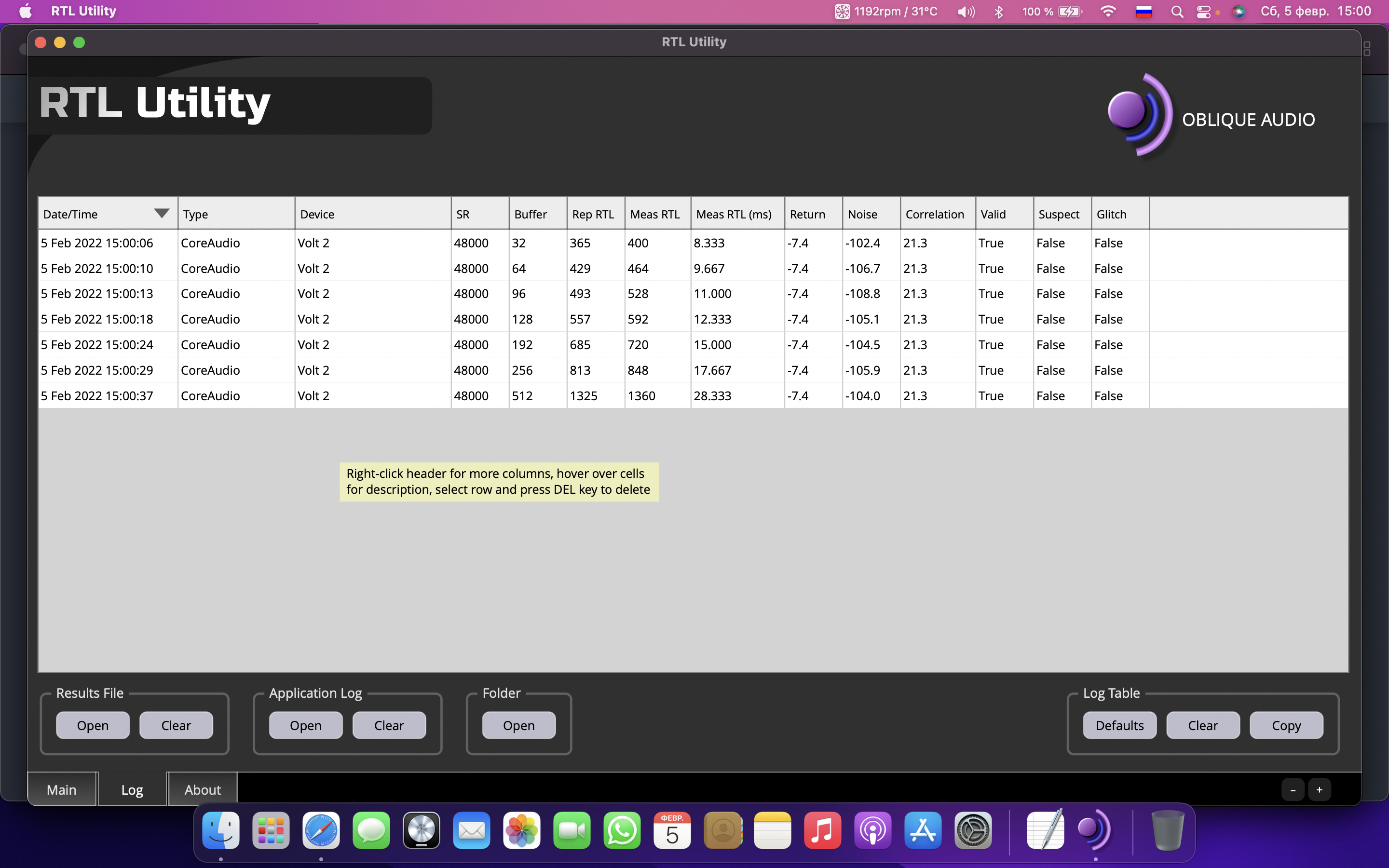Image resolution: width=1389 pixels, height=868 pixels.
Task: Copy the log table
Action: point(1286,725)
